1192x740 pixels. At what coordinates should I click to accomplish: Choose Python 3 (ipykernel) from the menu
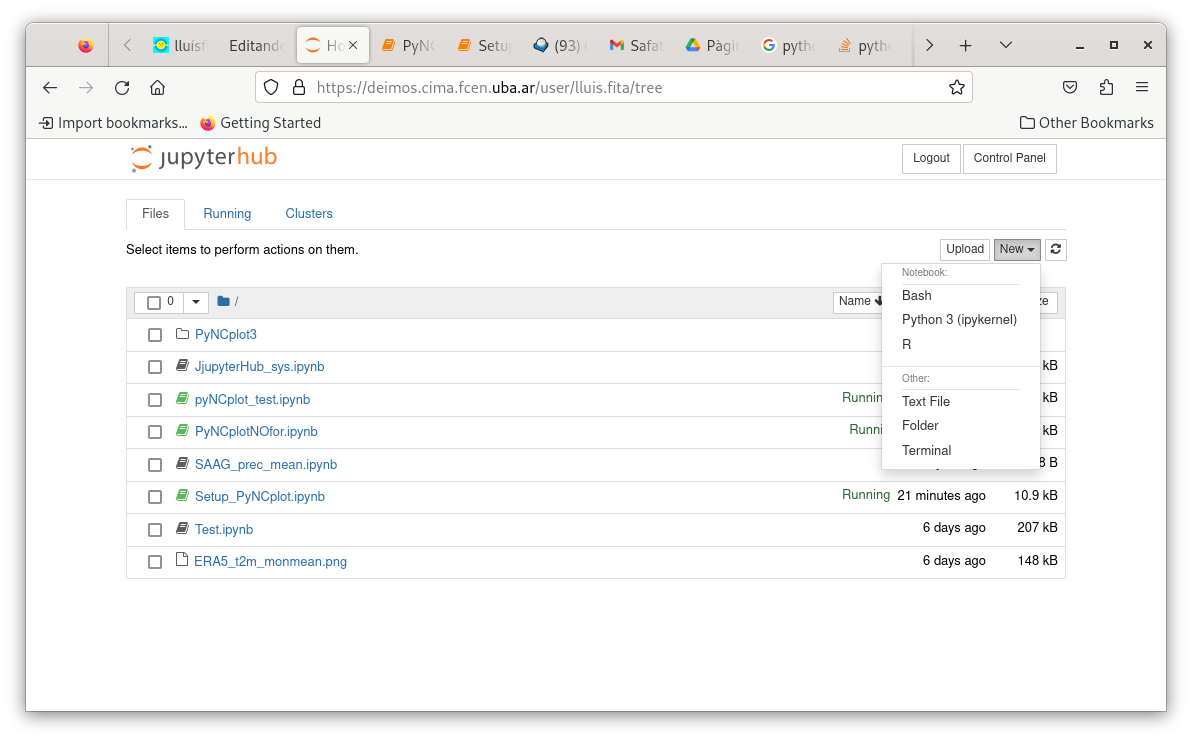tap(958, 320)
